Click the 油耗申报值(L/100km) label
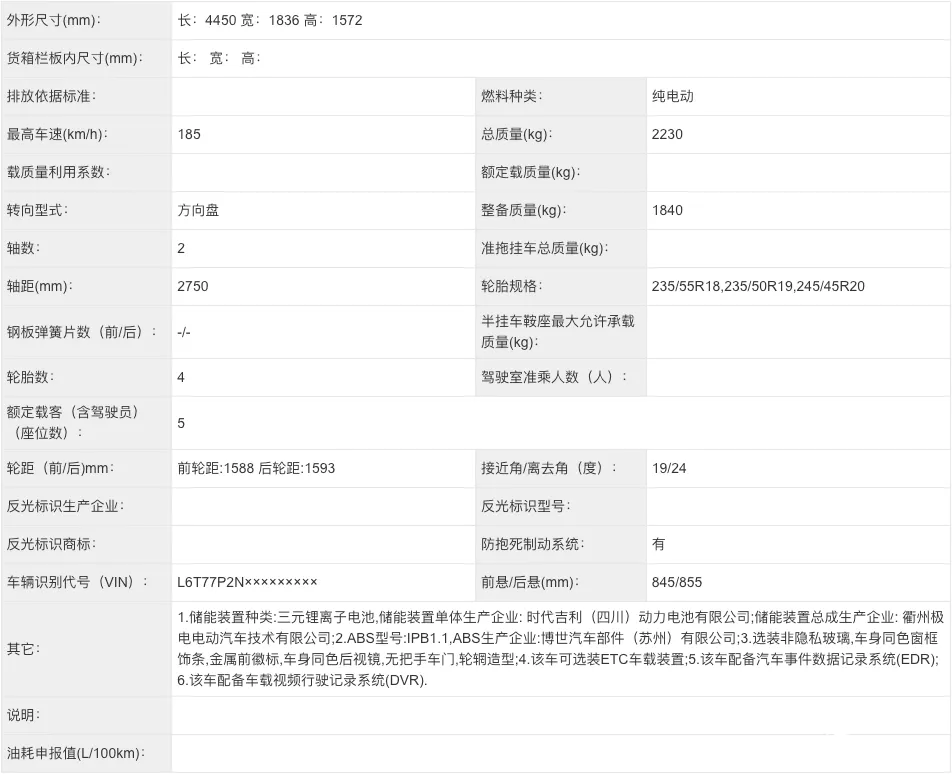Image resolution: width=952 pixels, height=774 pixels. click(x=76, y=754)
